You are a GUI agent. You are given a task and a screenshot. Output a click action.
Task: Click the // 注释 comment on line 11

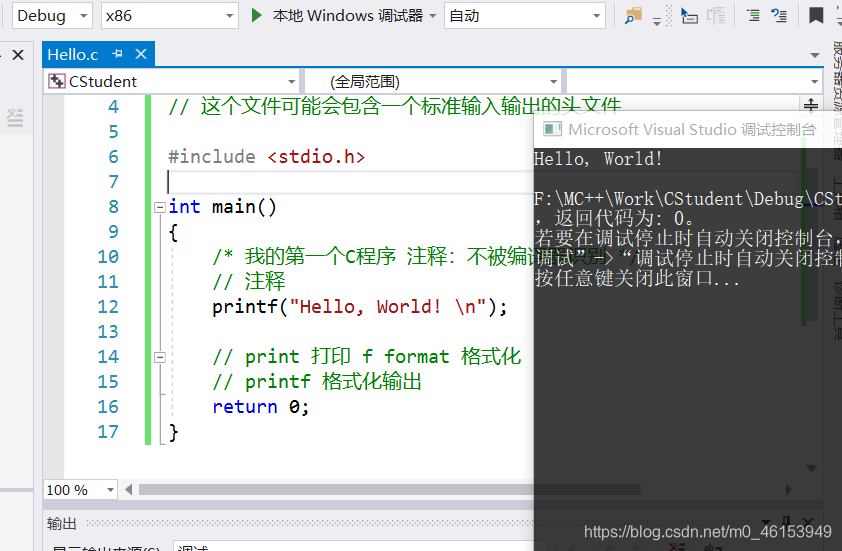click(249, 281)
